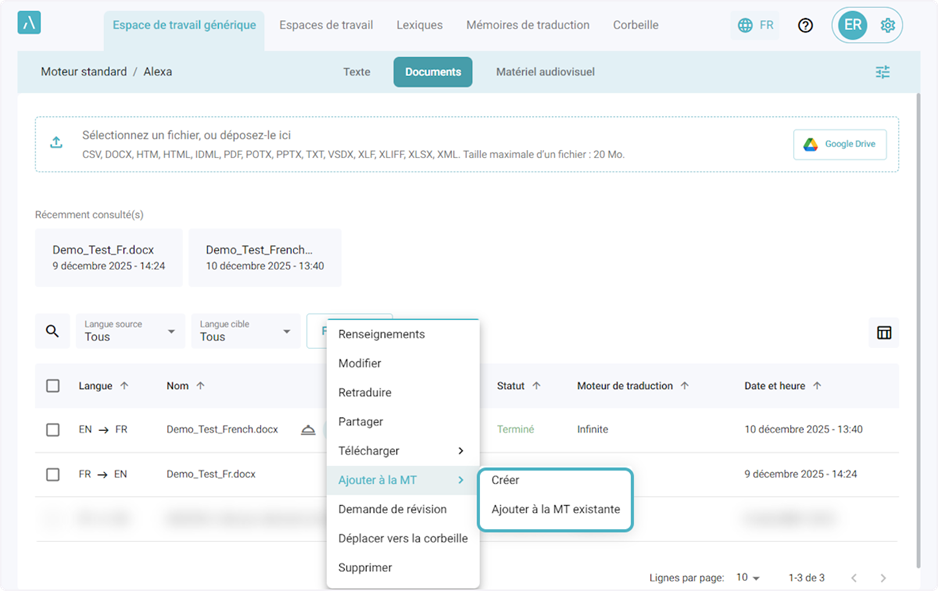
Task: Toggle the select-all checkbox in table header
Action: click(x=53, y=386)
